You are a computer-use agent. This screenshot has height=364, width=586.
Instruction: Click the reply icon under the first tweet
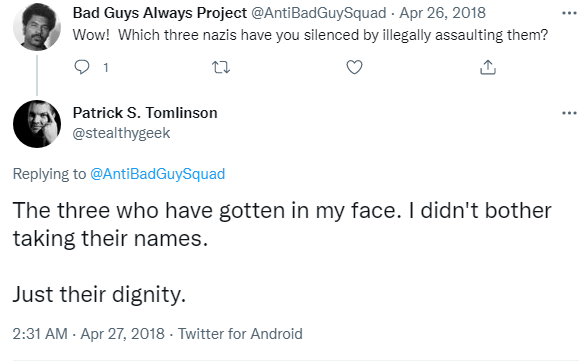[82, 67]
